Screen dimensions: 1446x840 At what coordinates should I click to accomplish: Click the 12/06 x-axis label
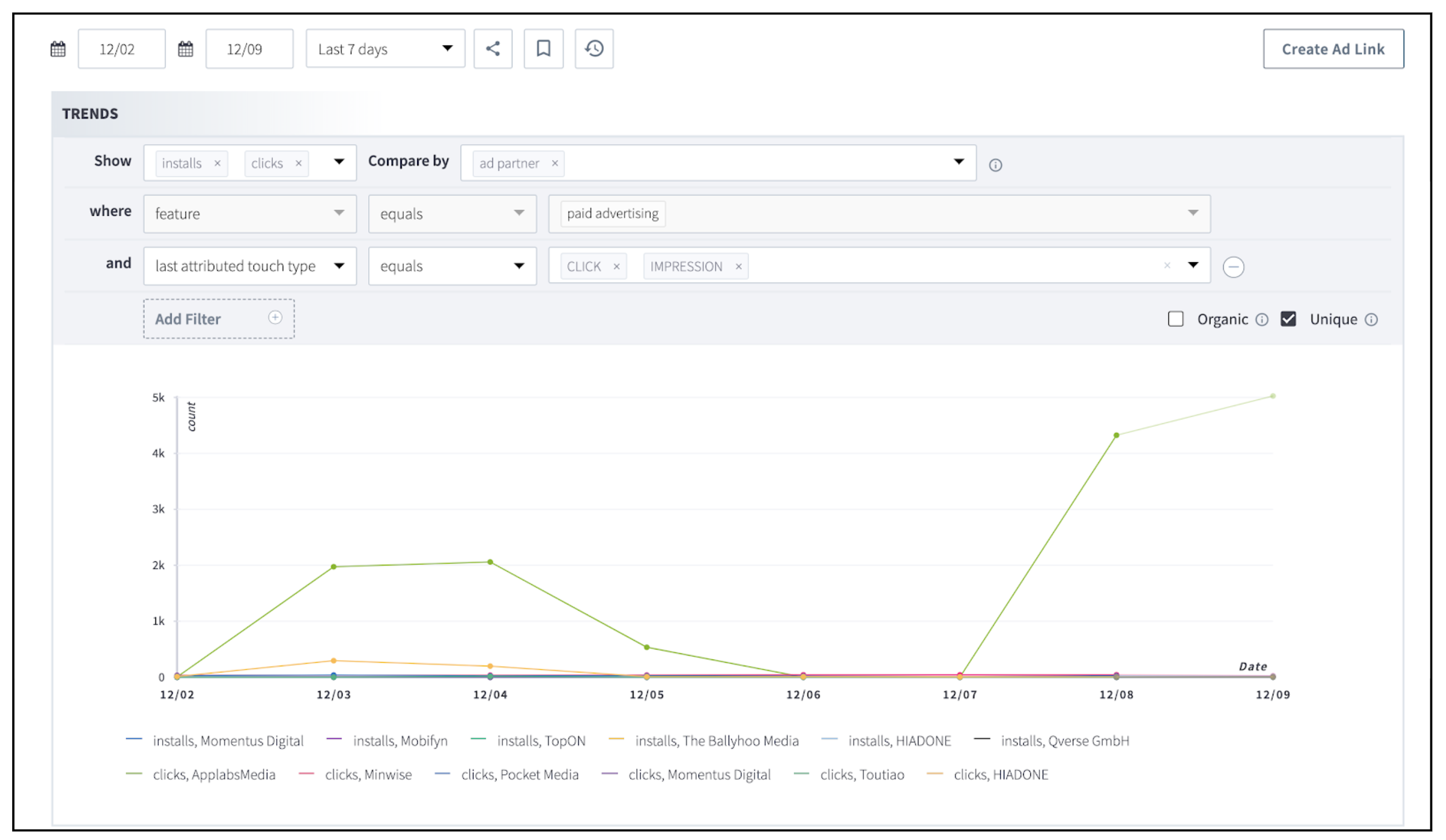click(803, 695)
